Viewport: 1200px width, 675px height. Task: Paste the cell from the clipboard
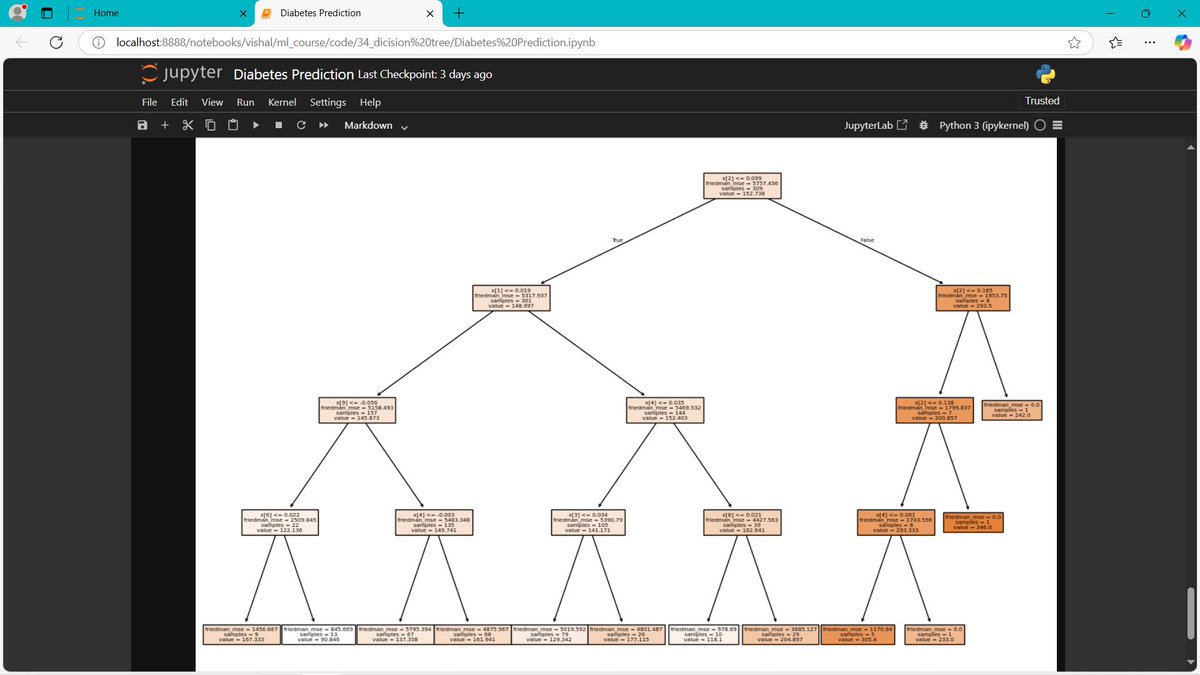233,125
